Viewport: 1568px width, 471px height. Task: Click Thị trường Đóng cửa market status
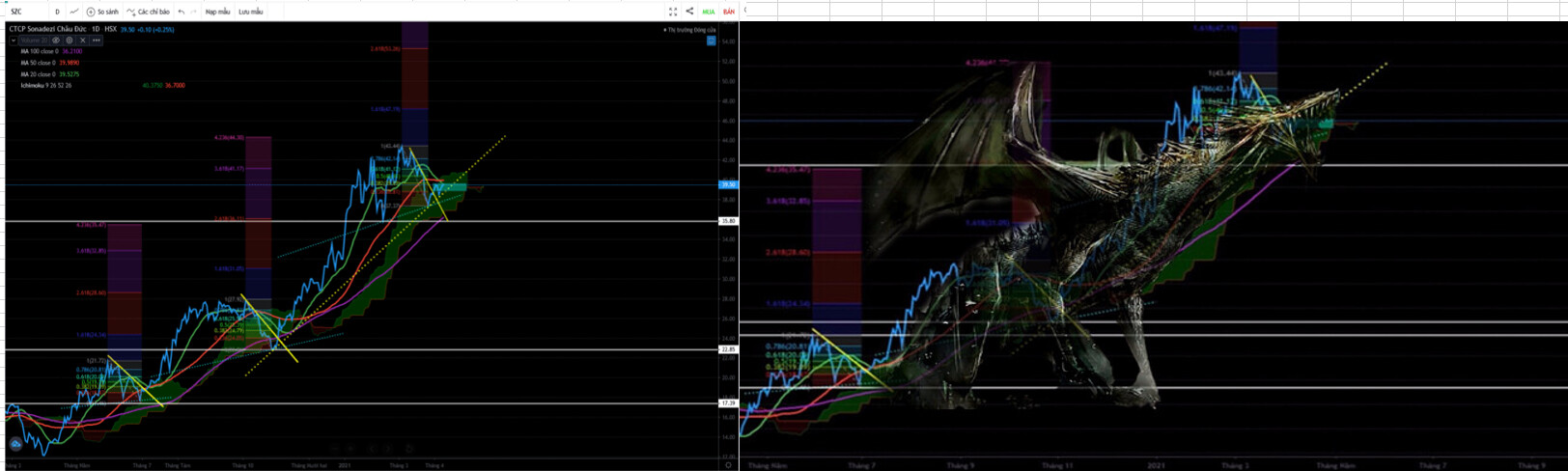(x=691, y=30)
